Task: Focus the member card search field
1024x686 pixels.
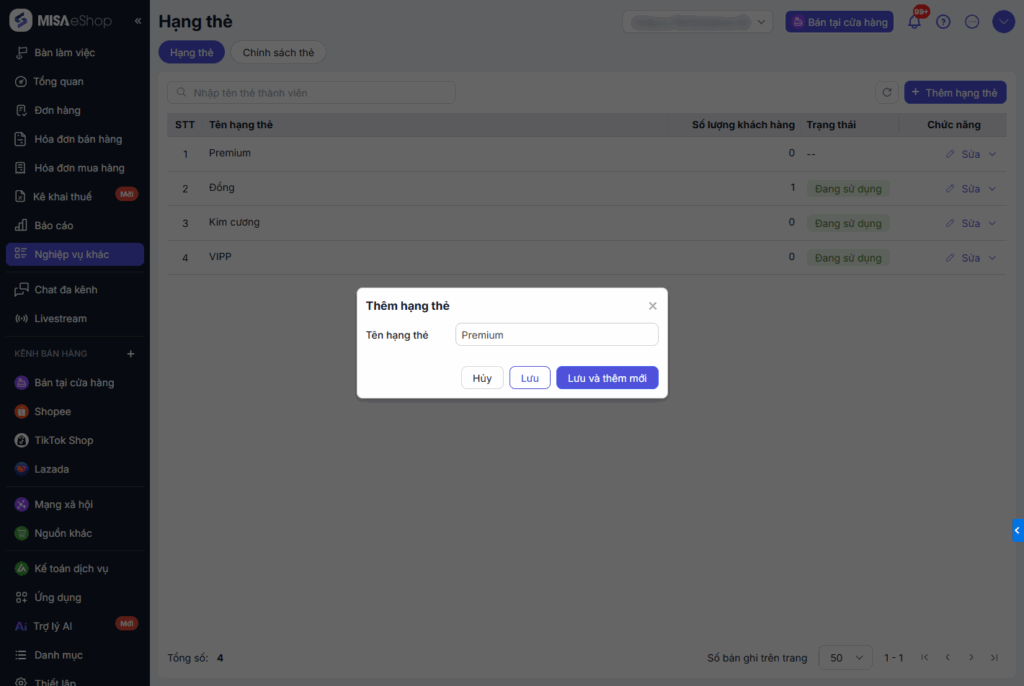Action: pyautogui.click(x=311, y=92)
